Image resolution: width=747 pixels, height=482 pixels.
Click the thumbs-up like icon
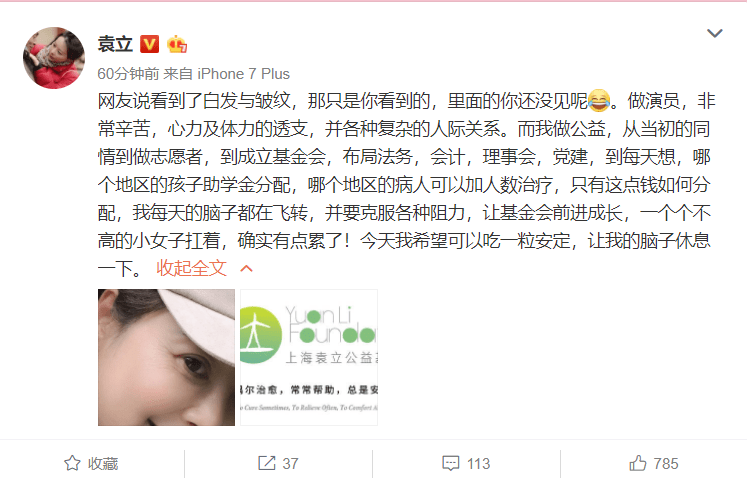(638, 463)
